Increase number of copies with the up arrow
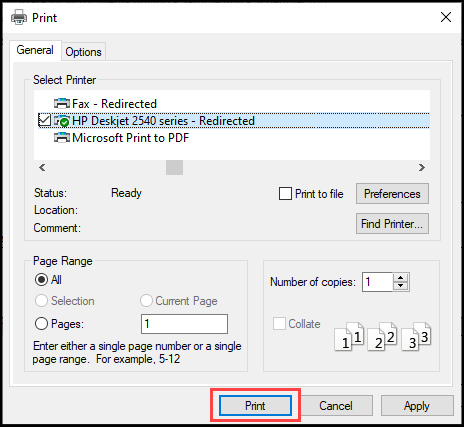The height and width of the screenshot is (427, 464). point(401,278)
